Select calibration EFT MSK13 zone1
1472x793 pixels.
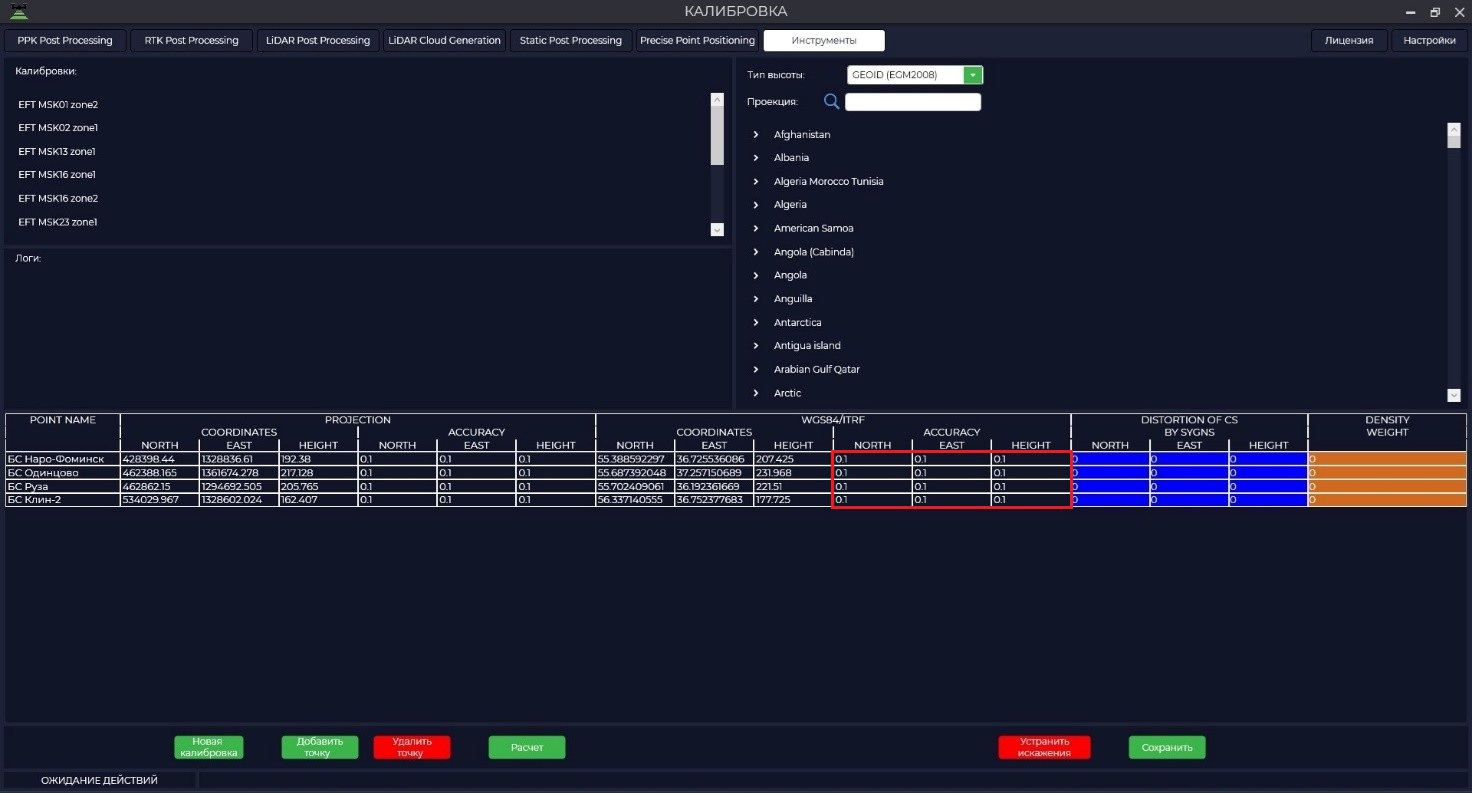57,151
